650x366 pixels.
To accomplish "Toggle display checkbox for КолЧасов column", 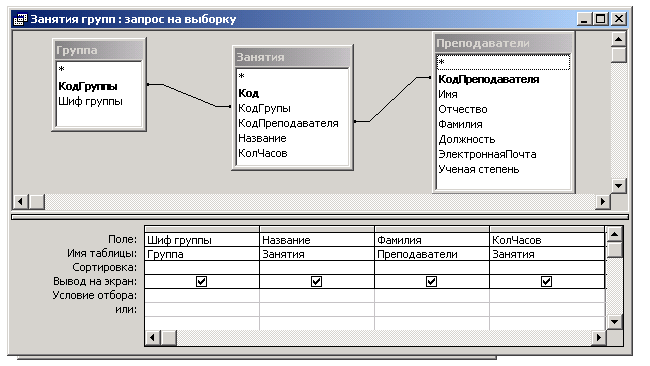I will click(546, 281).
